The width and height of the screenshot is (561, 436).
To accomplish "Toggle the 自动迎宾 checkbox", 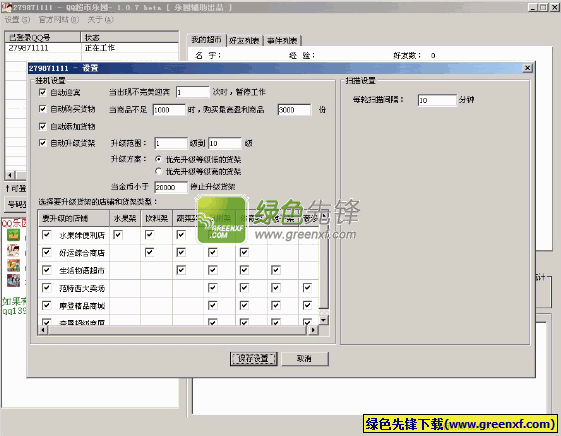I will (x=43, y=92).
